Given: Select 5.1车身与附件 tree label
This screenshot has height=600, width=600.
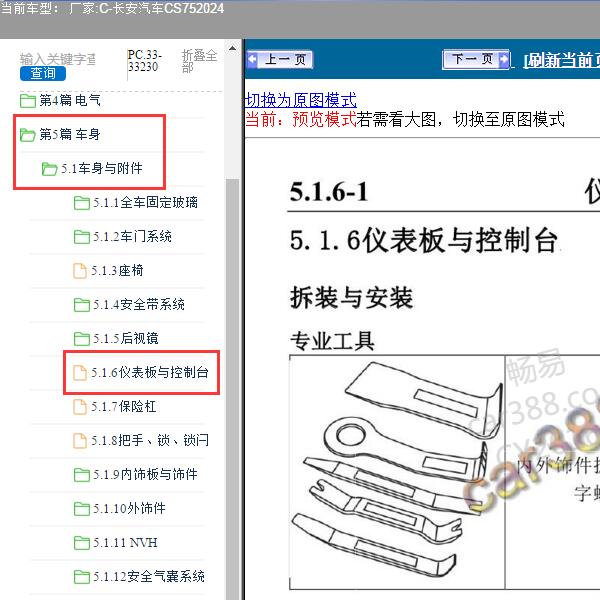Looking at the screenshot, I should pyautogui.click(x=102, y=169).
